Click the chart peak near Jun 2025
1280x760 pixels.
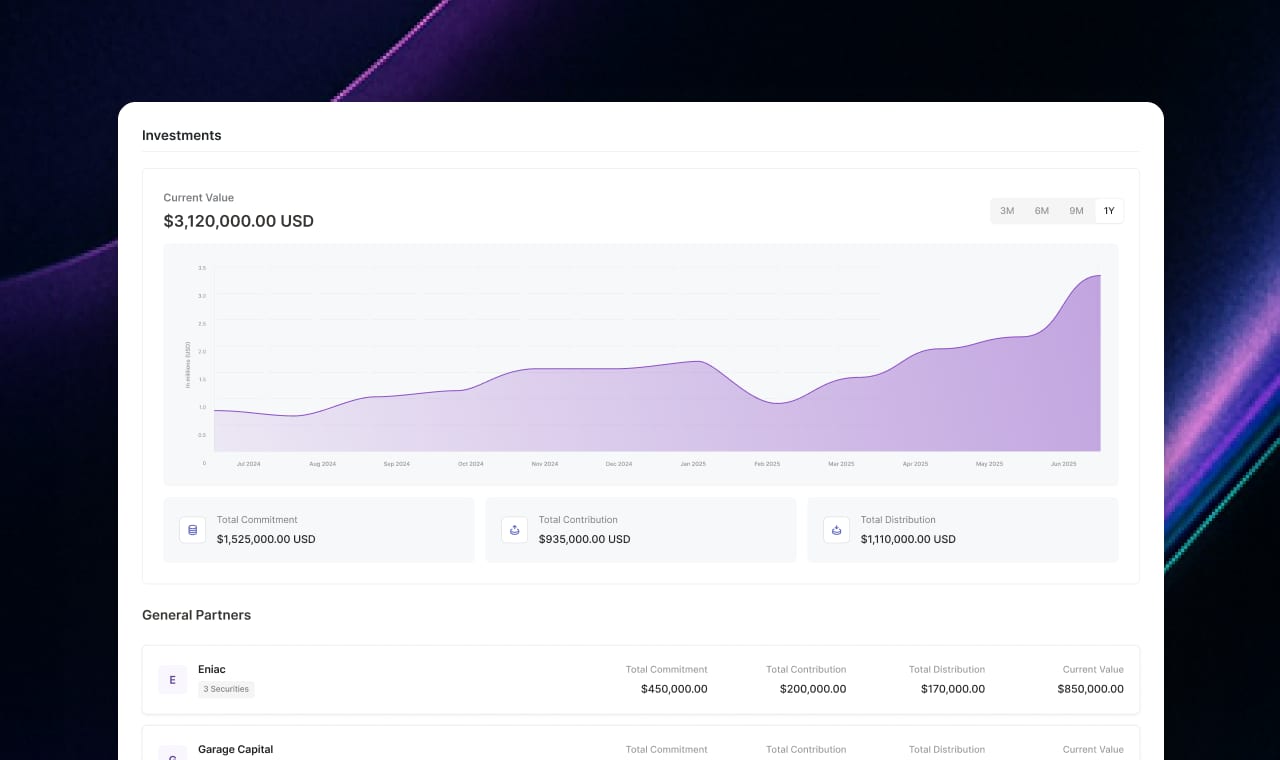click(1096, 276)
